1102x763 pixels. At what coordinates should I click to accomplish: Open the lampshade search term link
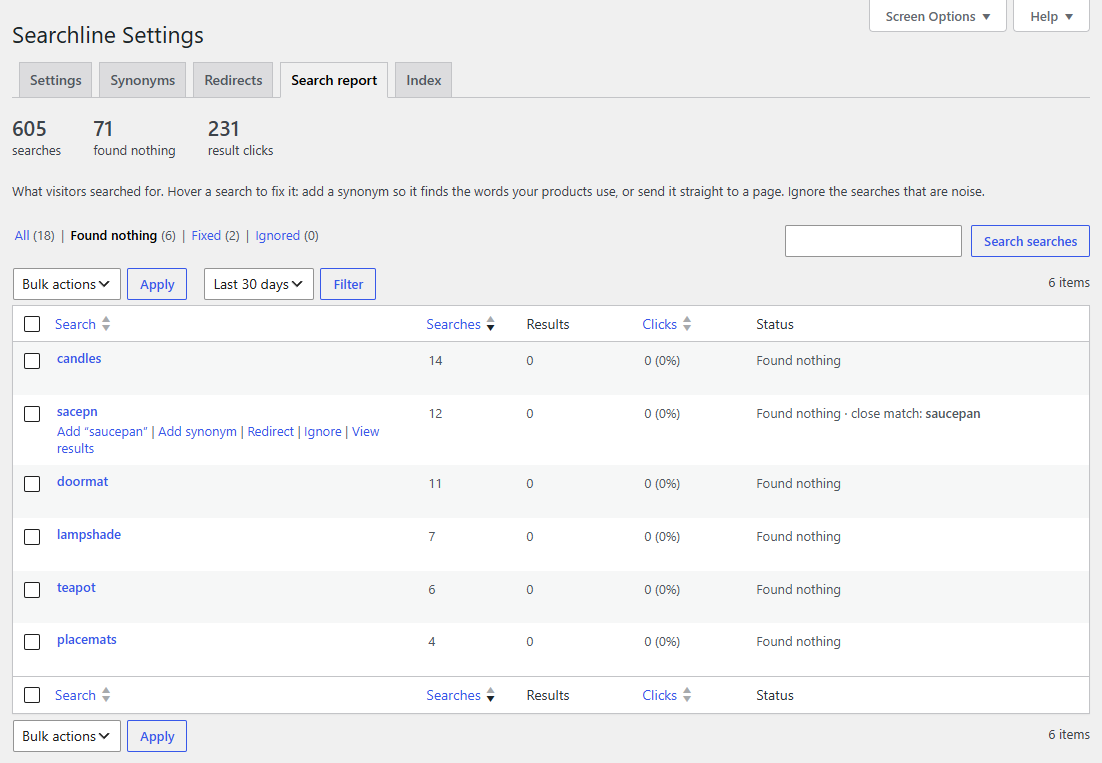coord(89,534)
